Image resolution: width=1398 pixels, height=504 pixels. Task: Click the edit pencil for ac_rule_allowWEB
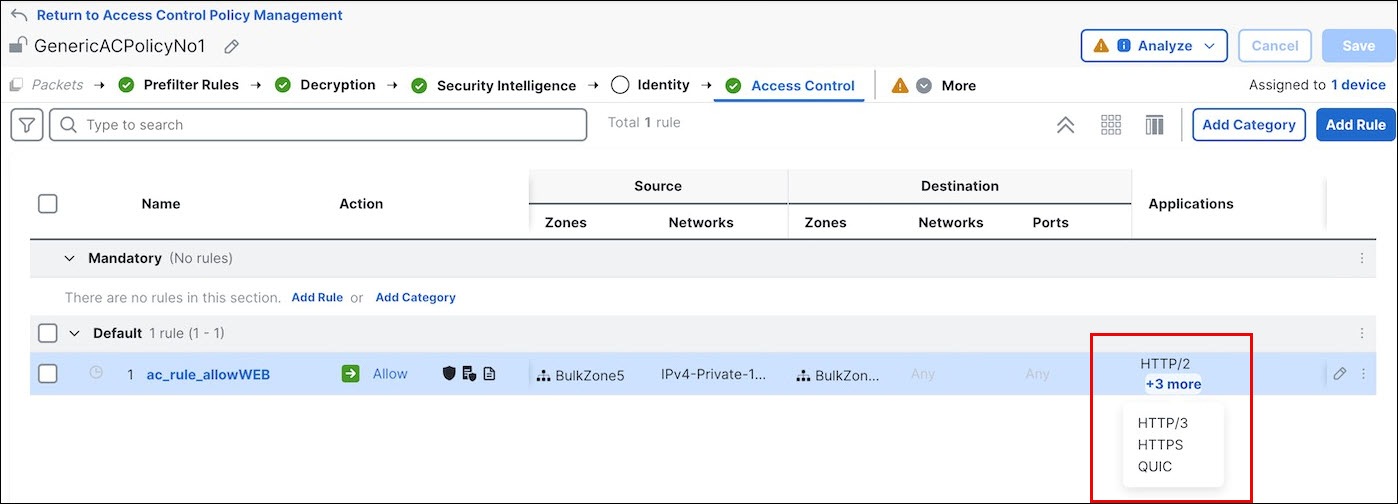[x=1340, y=374]
